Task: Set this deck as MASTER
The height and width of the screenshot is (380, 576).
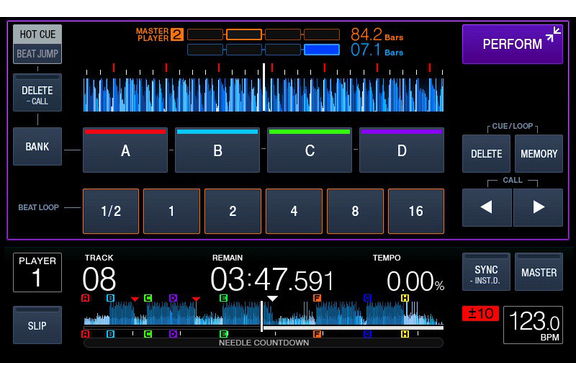Action: (x=539, y=272)
